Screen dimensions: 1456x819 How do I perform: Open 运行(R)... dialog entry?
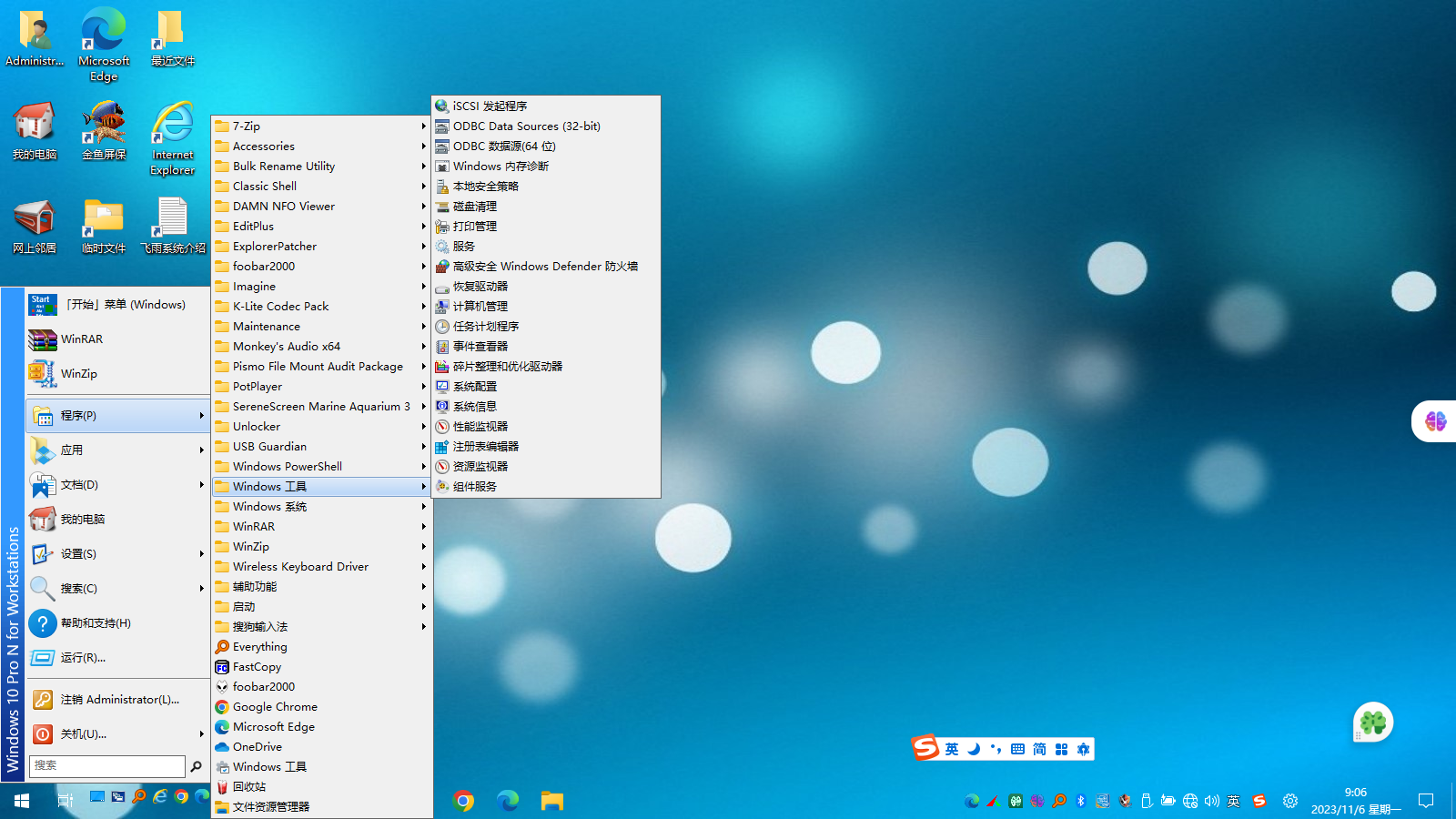pos(118,658)
